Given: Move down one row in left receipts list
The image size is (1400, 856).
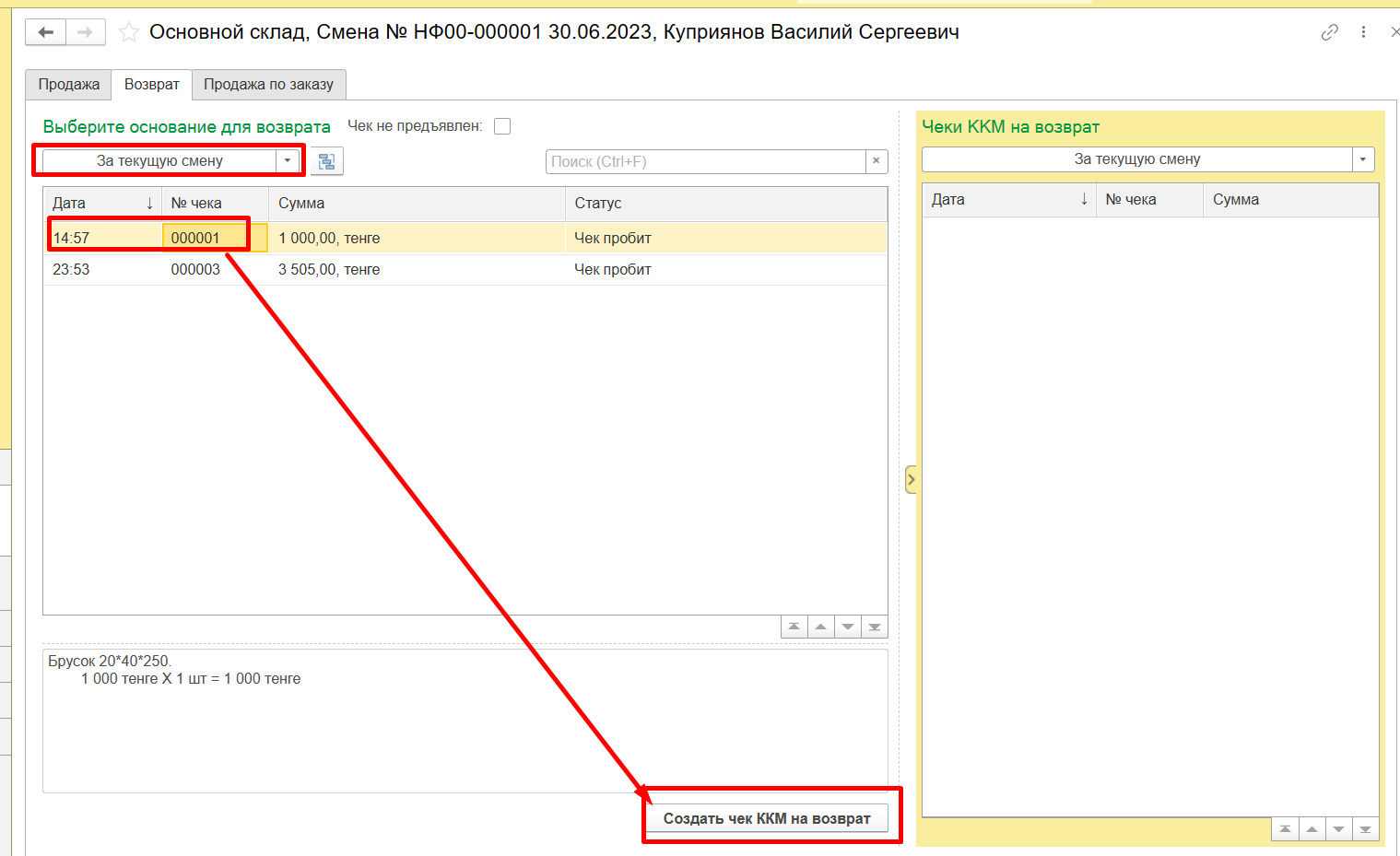Looking at the screenshot, I should tap(847, 627).
